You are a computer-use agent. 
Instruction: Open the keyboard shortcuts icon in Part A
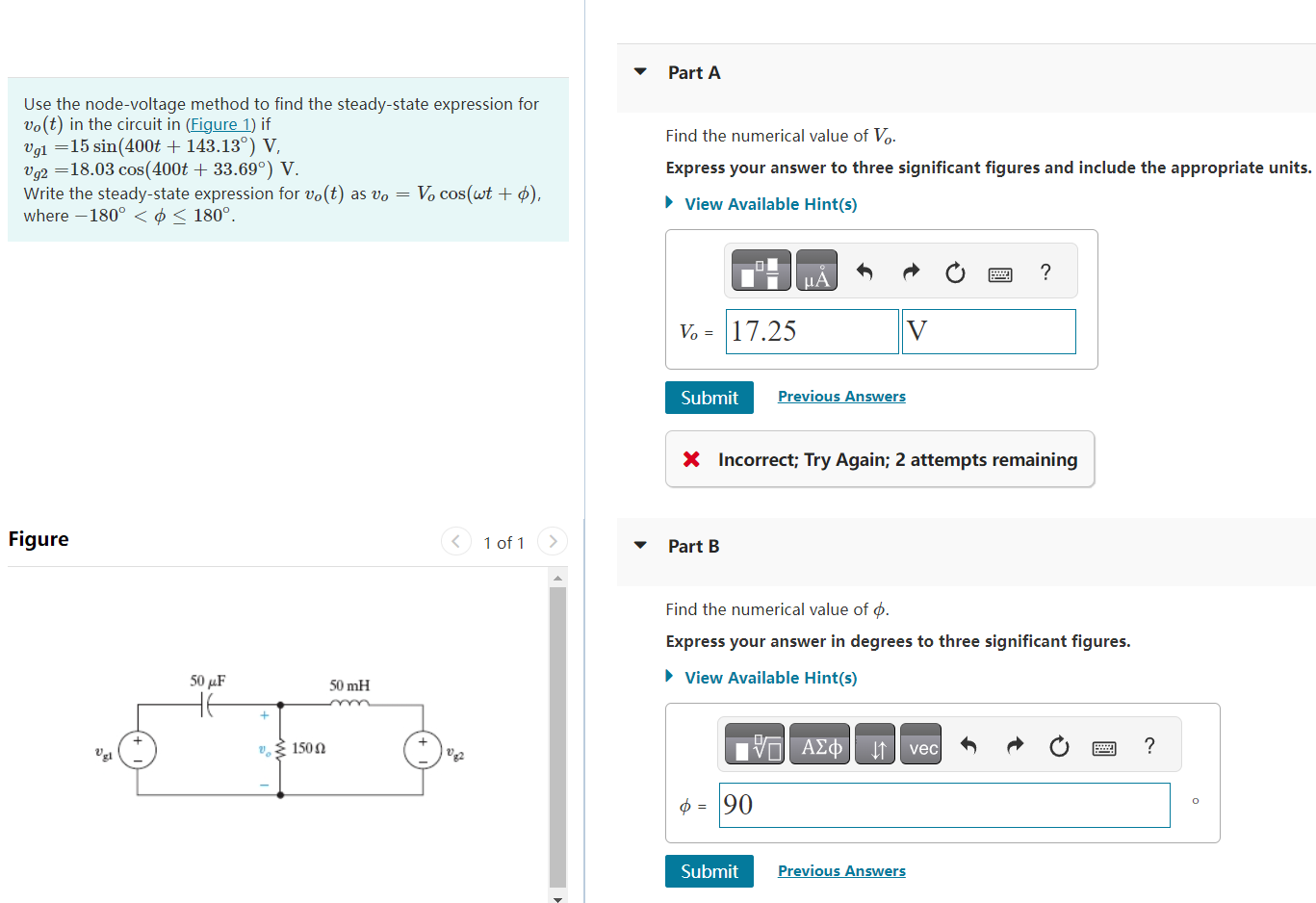pos(999,273)
